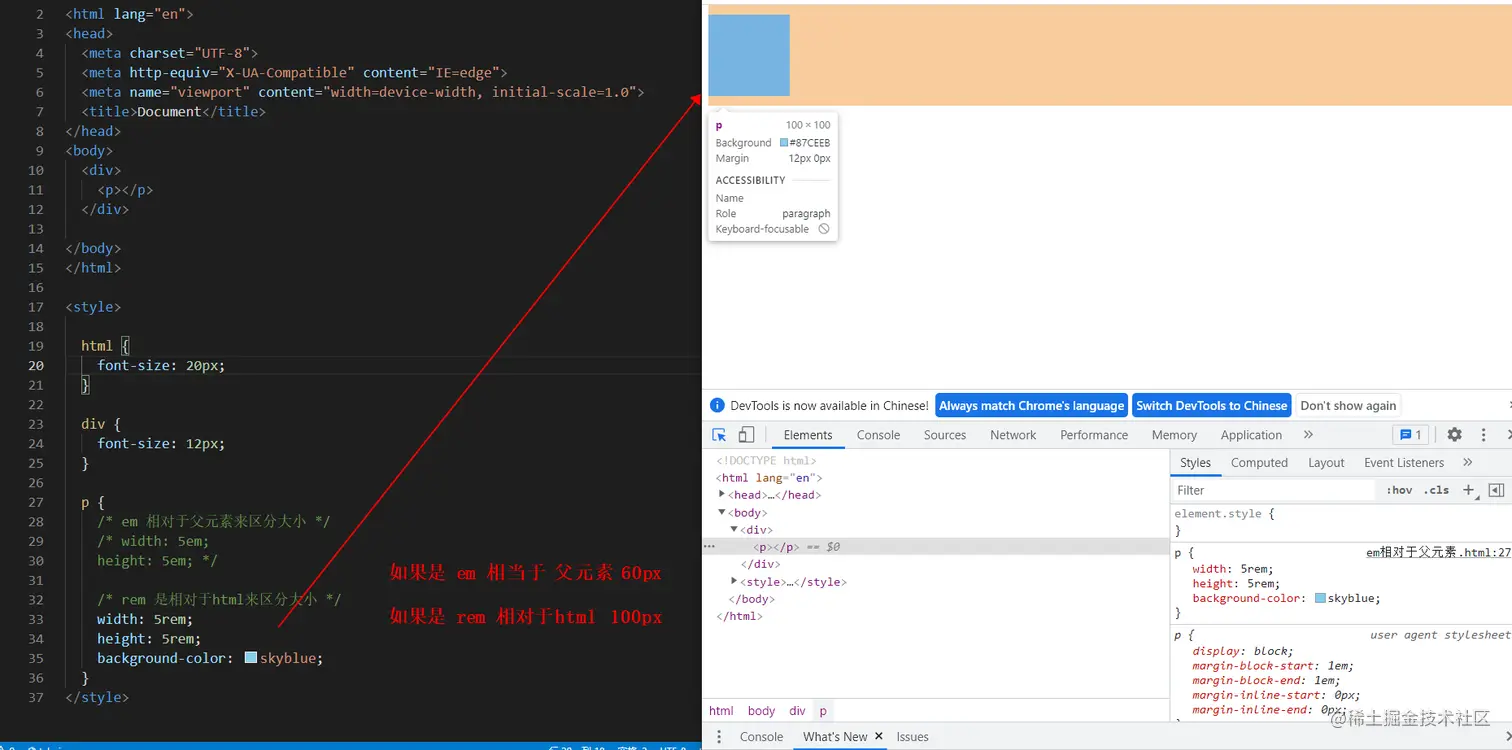
Task: Toggle the device toolbar icon
Action: click(x=746, y=435)
